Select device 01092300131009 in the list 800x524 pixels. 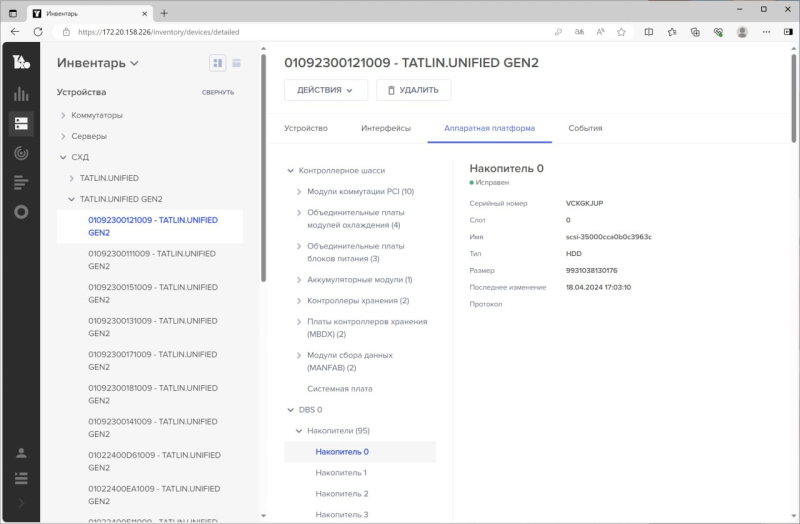(153, 327)
